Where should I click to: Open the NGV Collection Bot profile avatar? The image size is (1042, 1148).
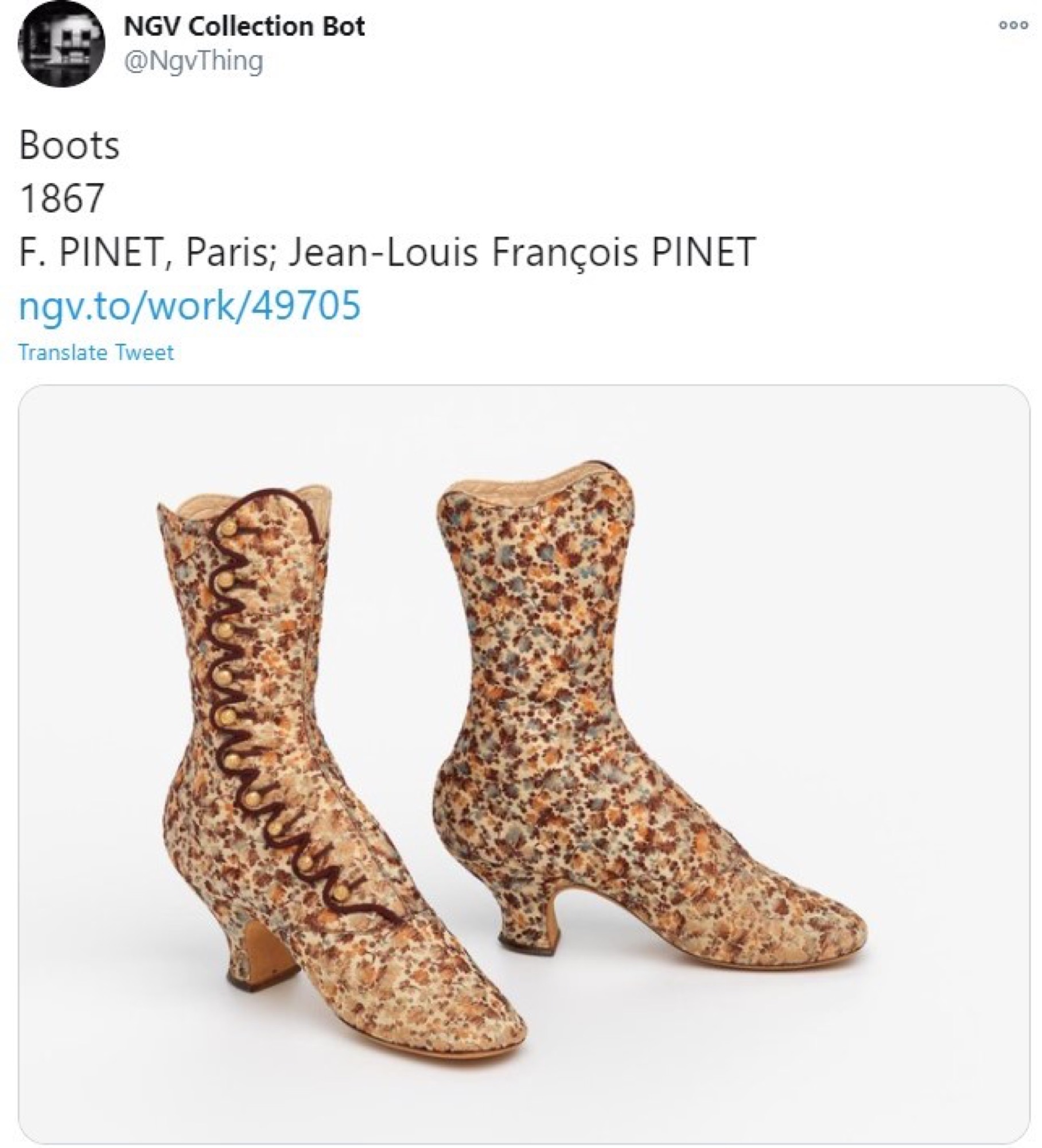click(x=61, y=44)
